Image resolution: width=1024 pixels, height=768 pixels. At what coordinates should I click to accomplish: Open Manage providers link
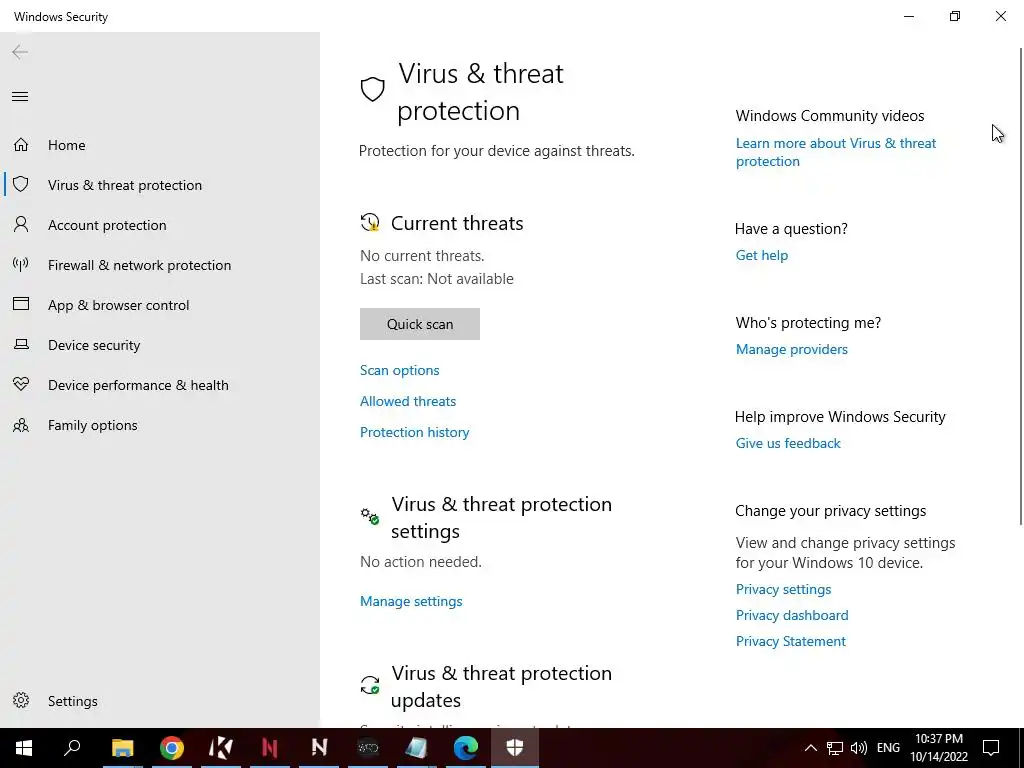click(x=792, y=349)
